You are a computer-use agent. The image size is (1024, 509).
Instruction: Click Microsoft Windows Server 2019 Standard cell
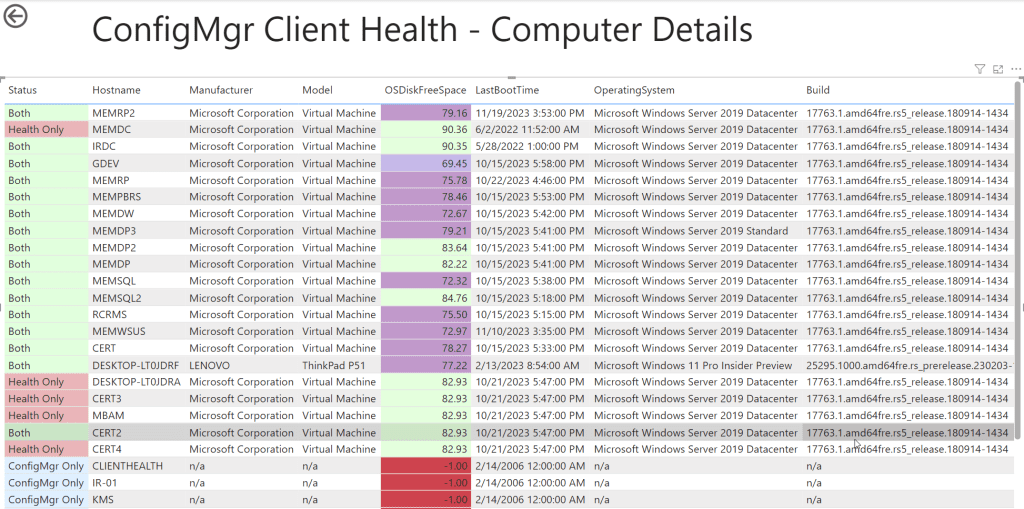[697, 231]
